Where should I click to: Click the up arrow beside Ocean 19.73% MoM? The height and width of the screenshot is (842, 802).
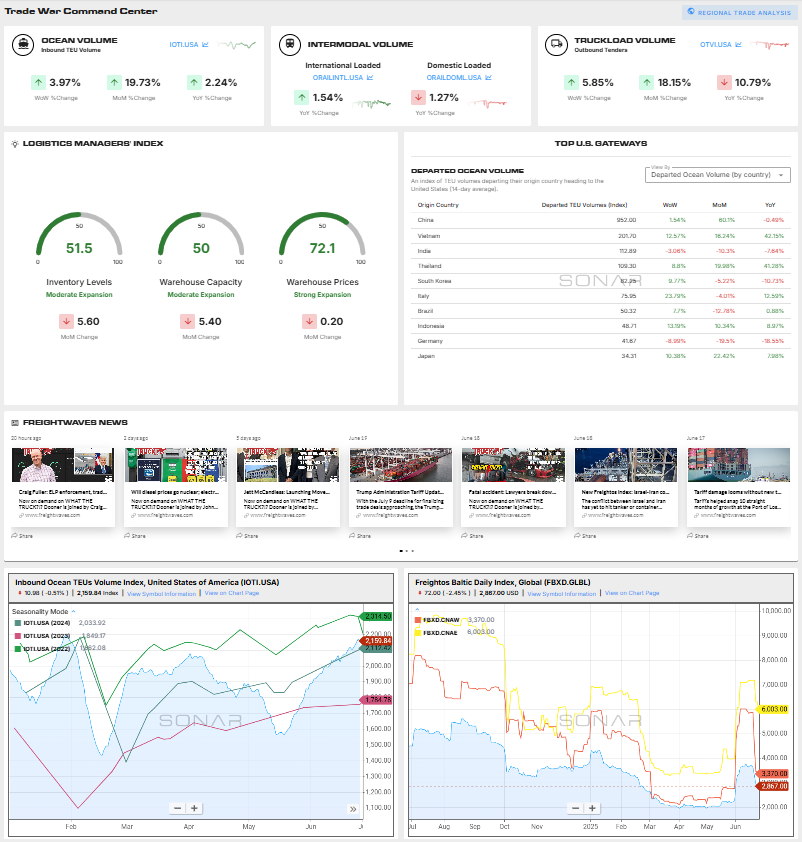(114, 83)
